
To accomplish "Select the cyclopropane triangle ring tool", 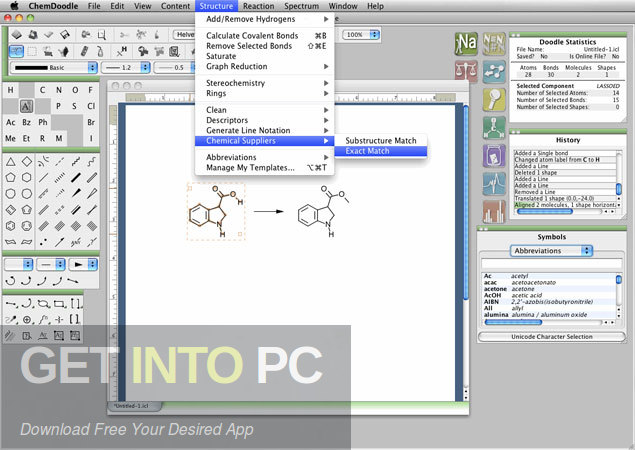I will click(11, 162).
